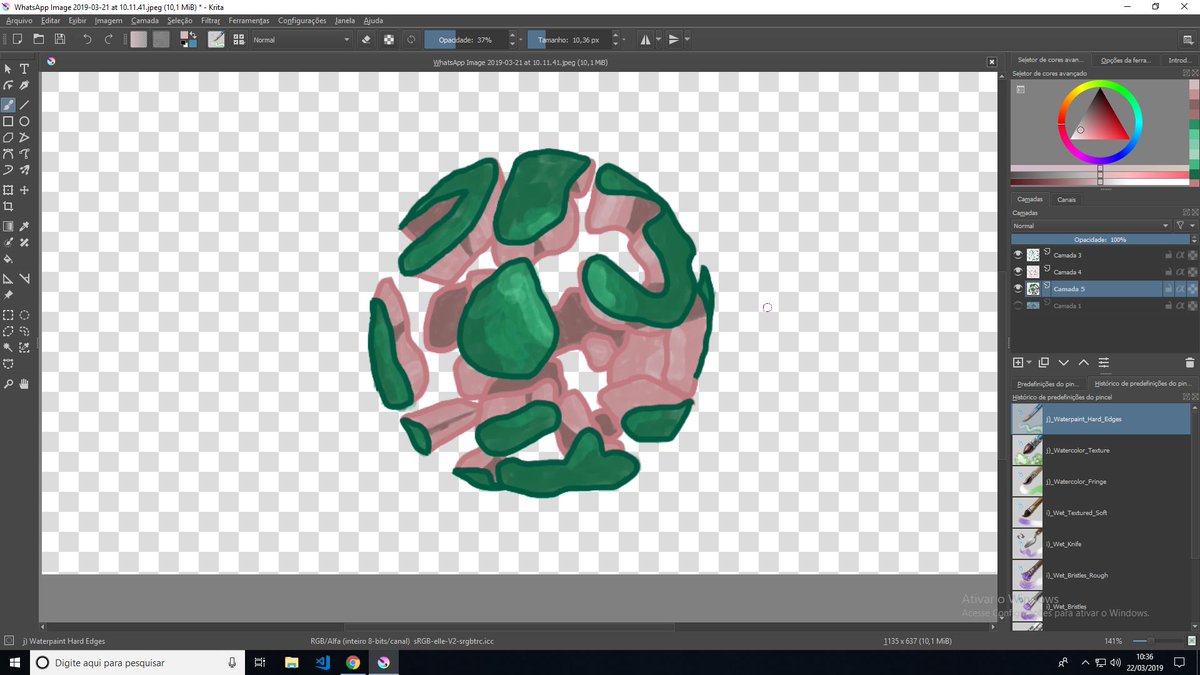Close the document tab

point(992,62)
